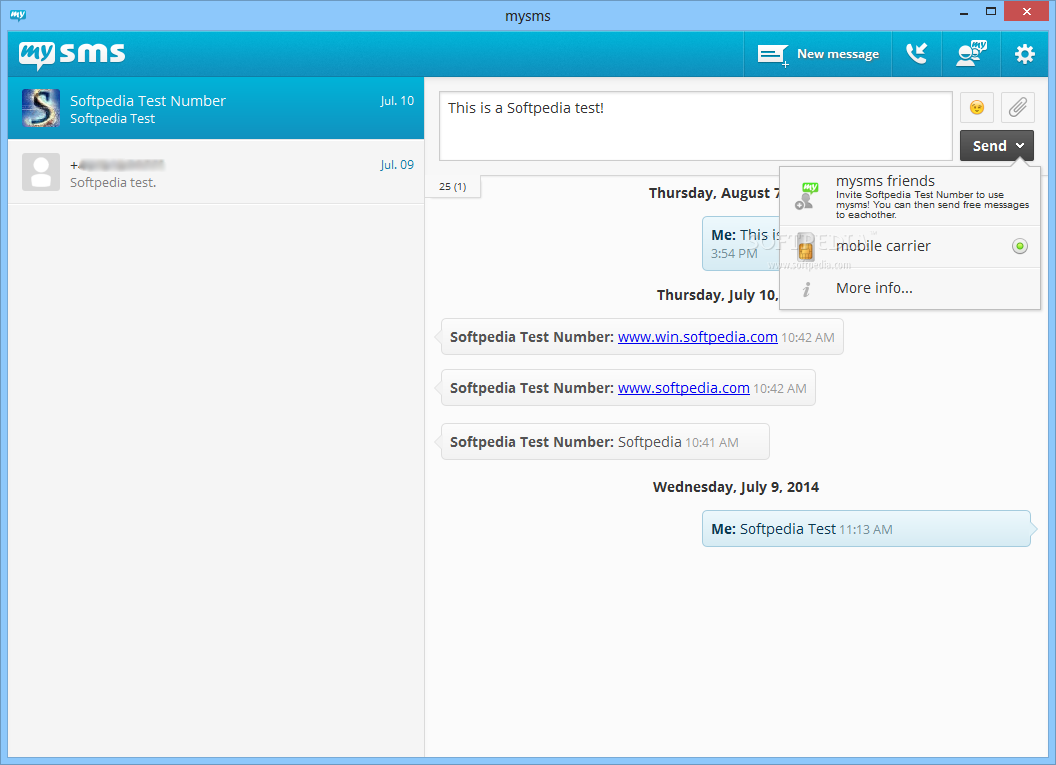
Task: Open the call log phone icon
Action: (917, 55)
